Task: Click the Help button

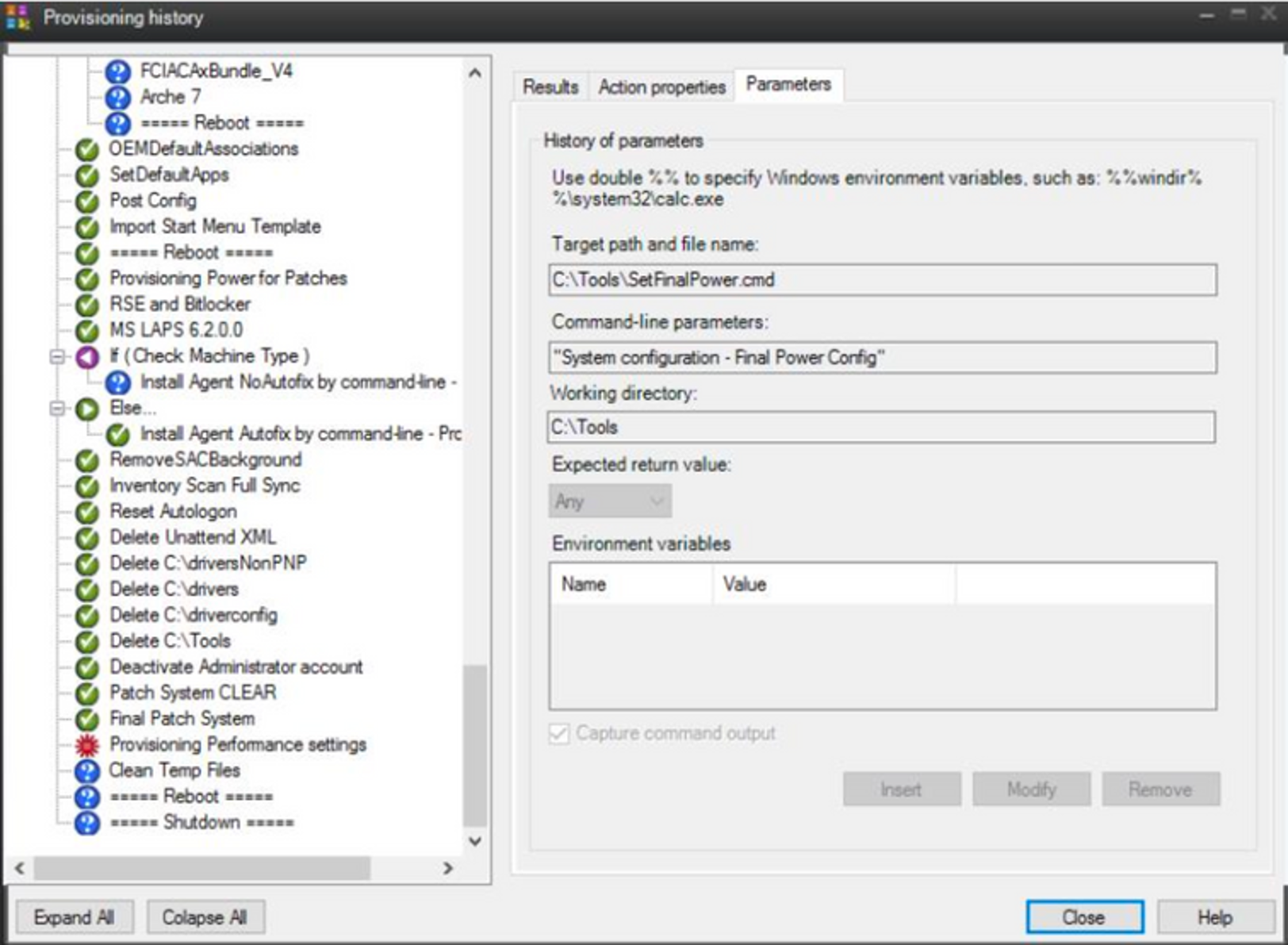Action: click(1213, 917)
